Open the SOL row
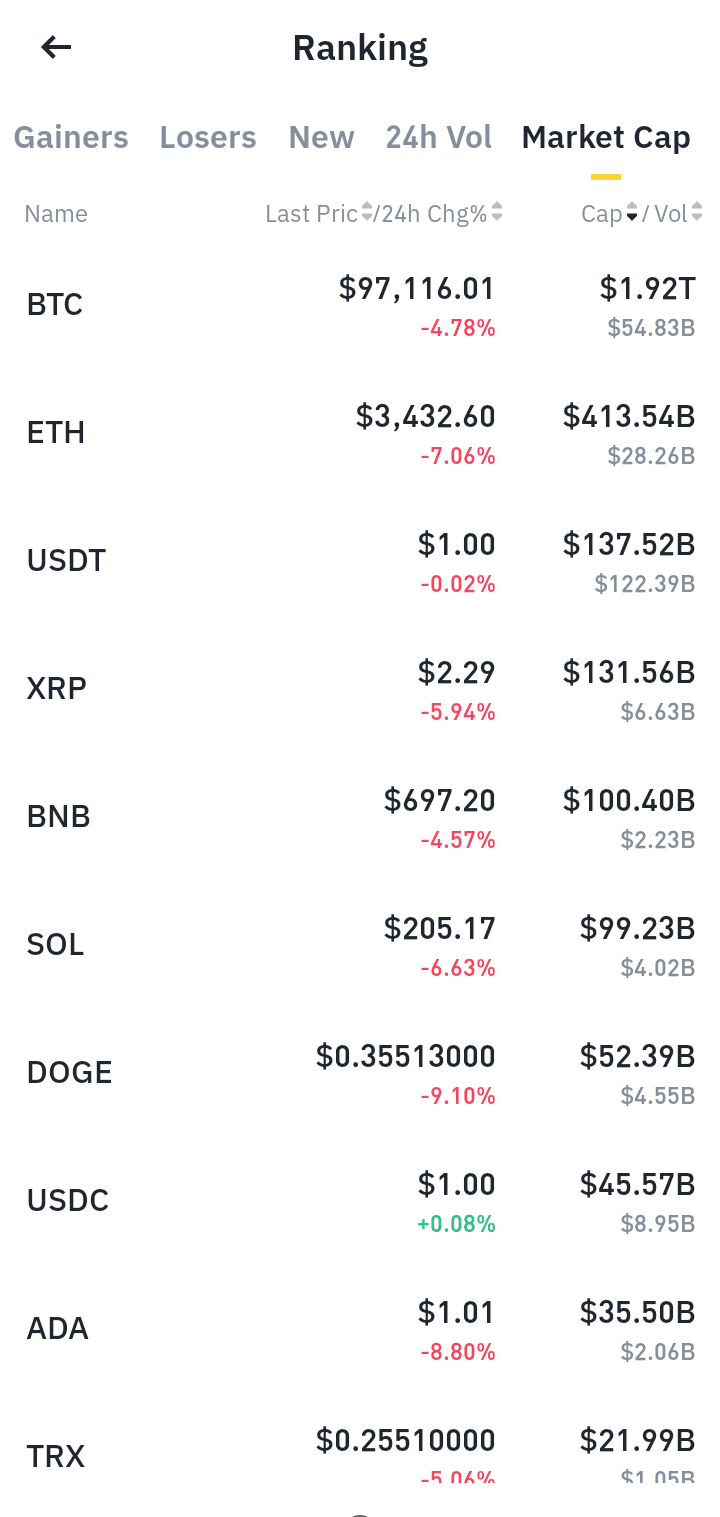Screen dimensions: 720x1517 pyautogui.click(x=360, y=944)
